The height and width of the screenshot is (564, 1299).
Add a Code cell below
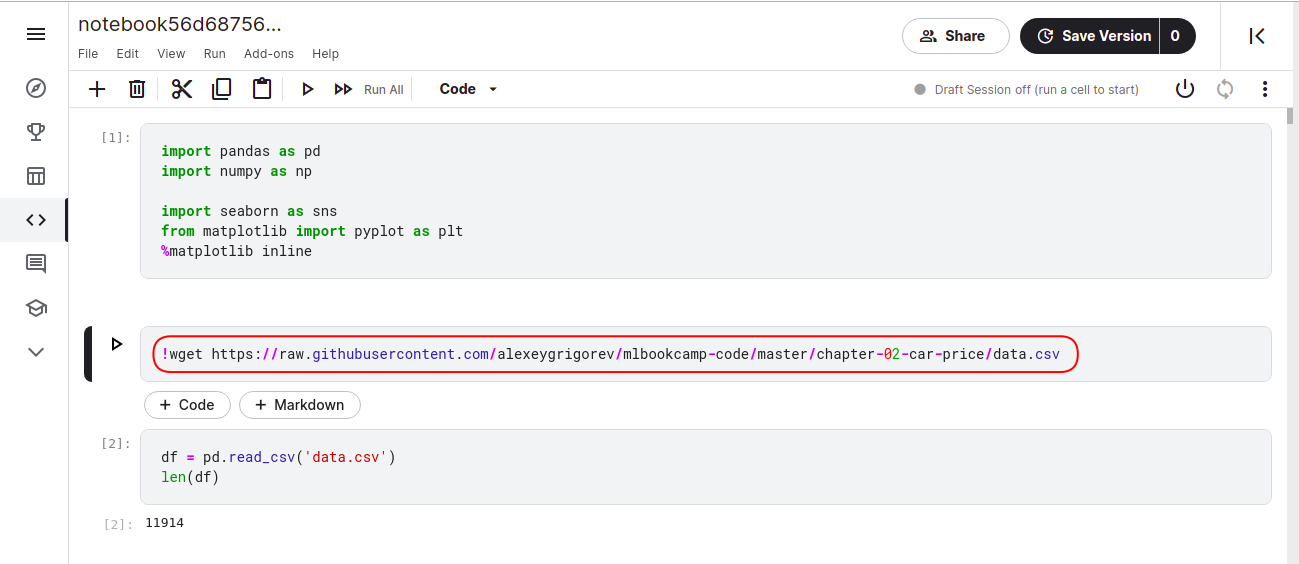tap(187, 405)
